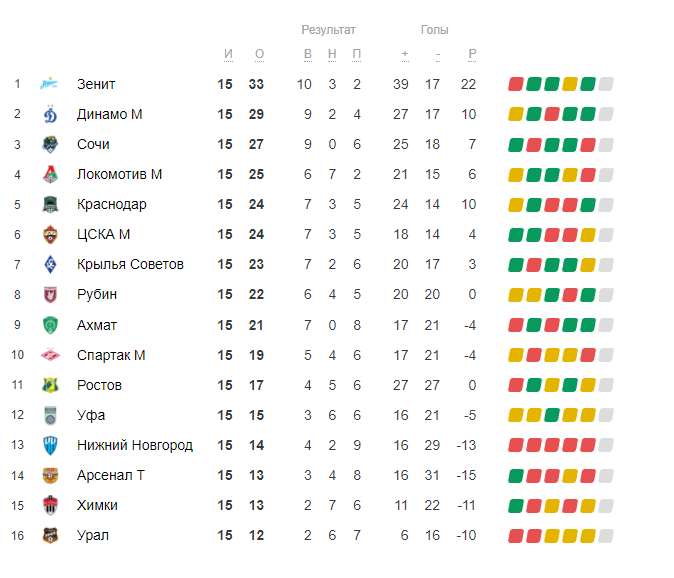Viewport: 674px width, 578px height.
Task: Click the Зенит club logo
Action: point(50,84)
